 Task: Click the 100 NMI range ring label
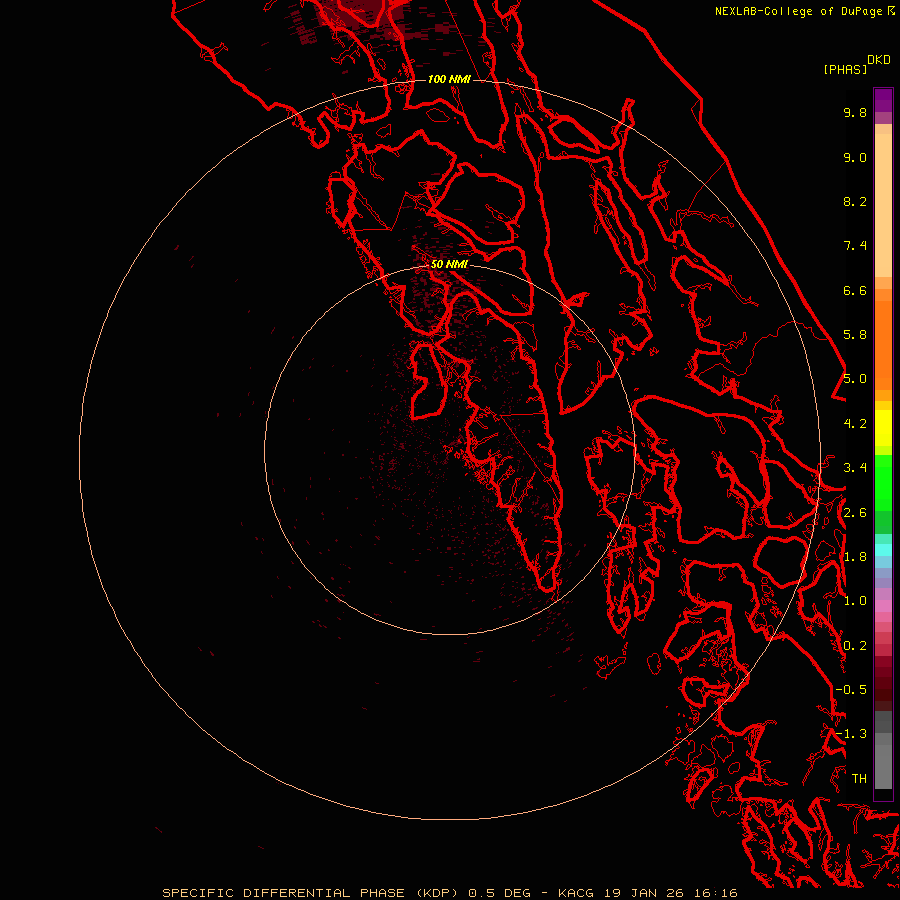point(449,79)
